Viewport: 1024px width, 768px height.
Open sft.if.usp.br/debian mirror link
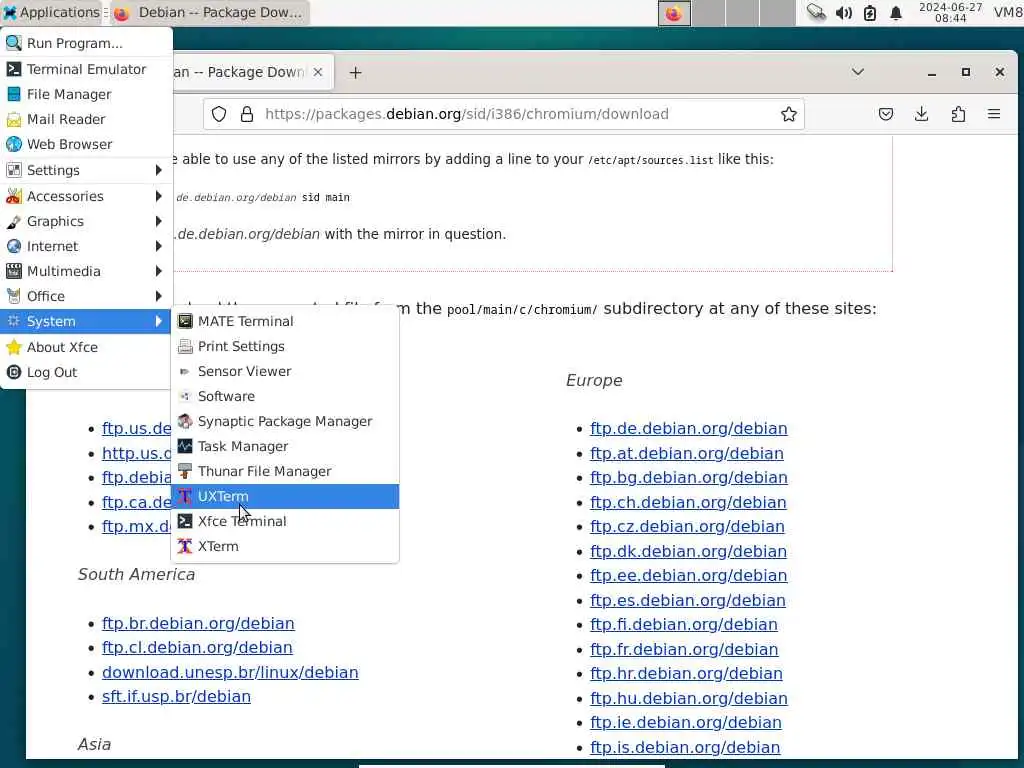(x=176, y=696)
